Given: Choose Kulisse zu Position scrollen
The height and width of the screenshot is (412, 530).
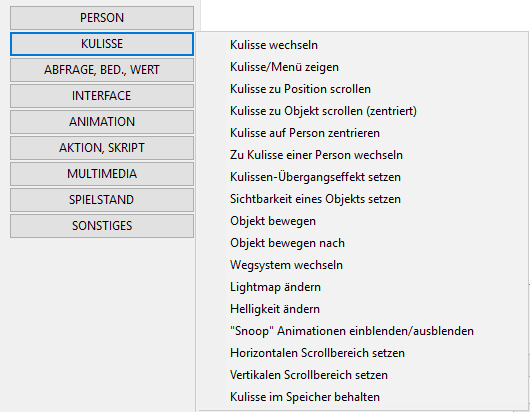Looking at the screenshot, I should [362, 89].
